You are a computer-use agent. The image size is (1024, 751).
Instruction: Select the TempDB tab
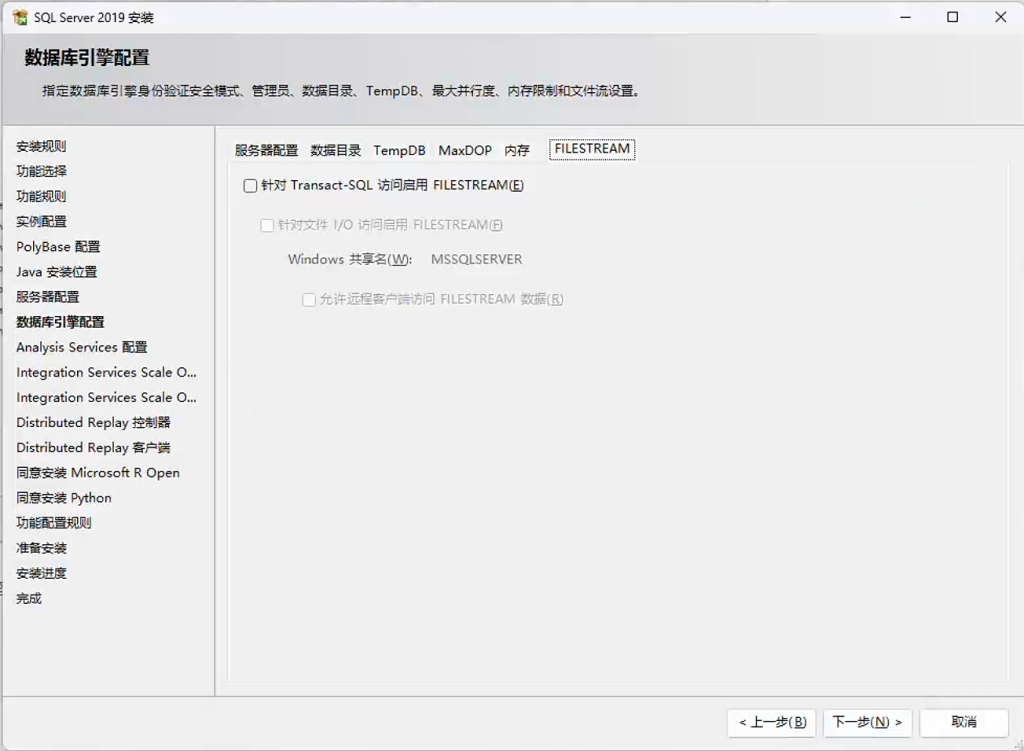399,151
